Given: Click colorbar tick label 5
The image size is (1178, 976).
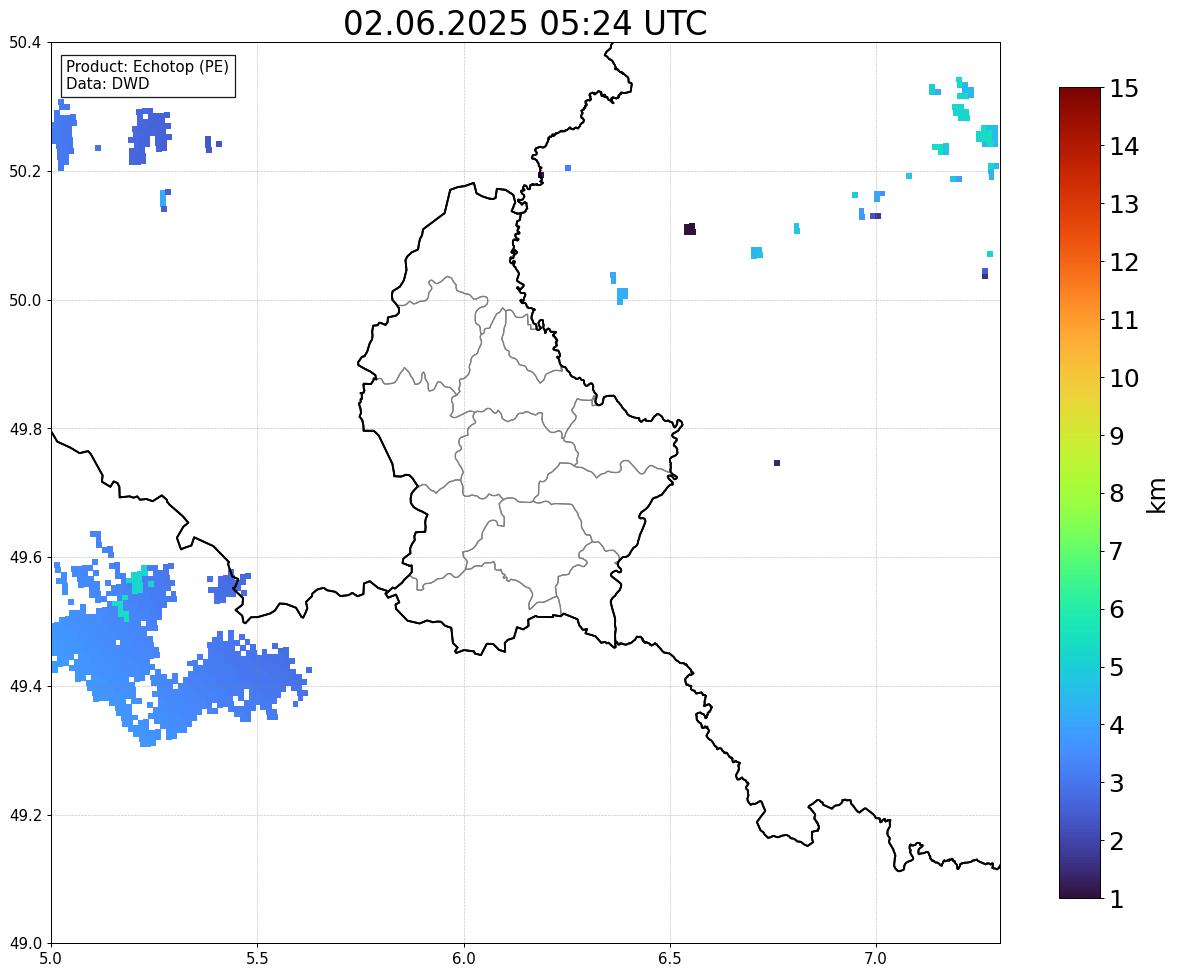Looking at the screenshot, I should pyautogui.click(x=1116, y=667).
